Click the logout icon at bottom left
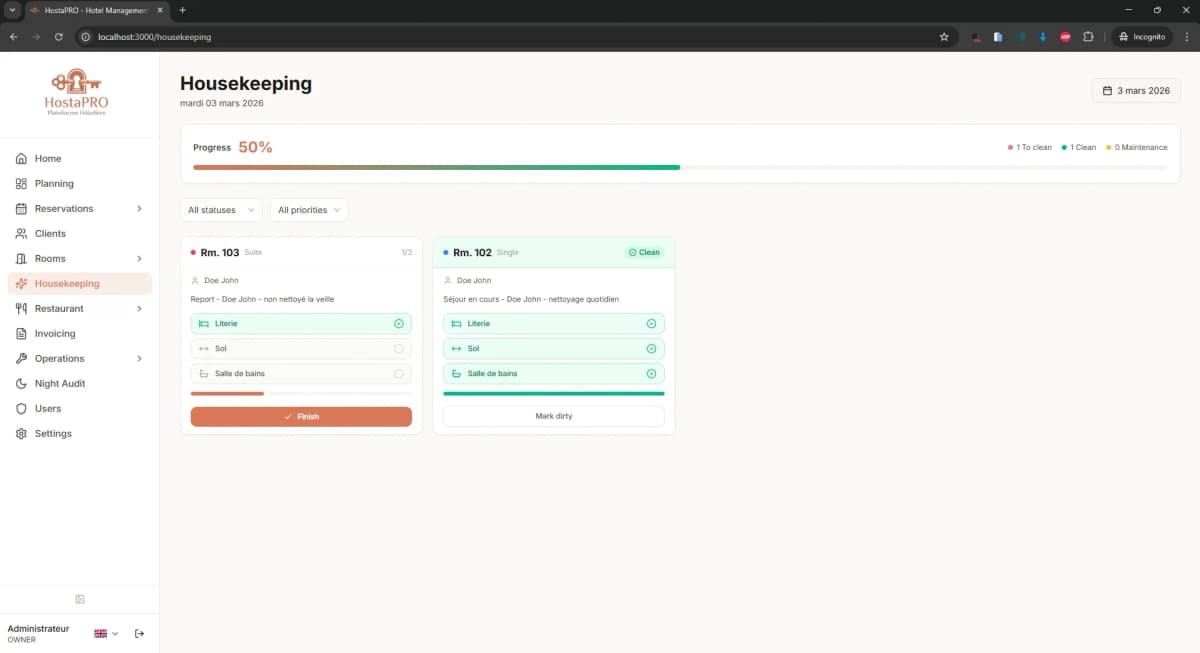 tap(139, 633)
